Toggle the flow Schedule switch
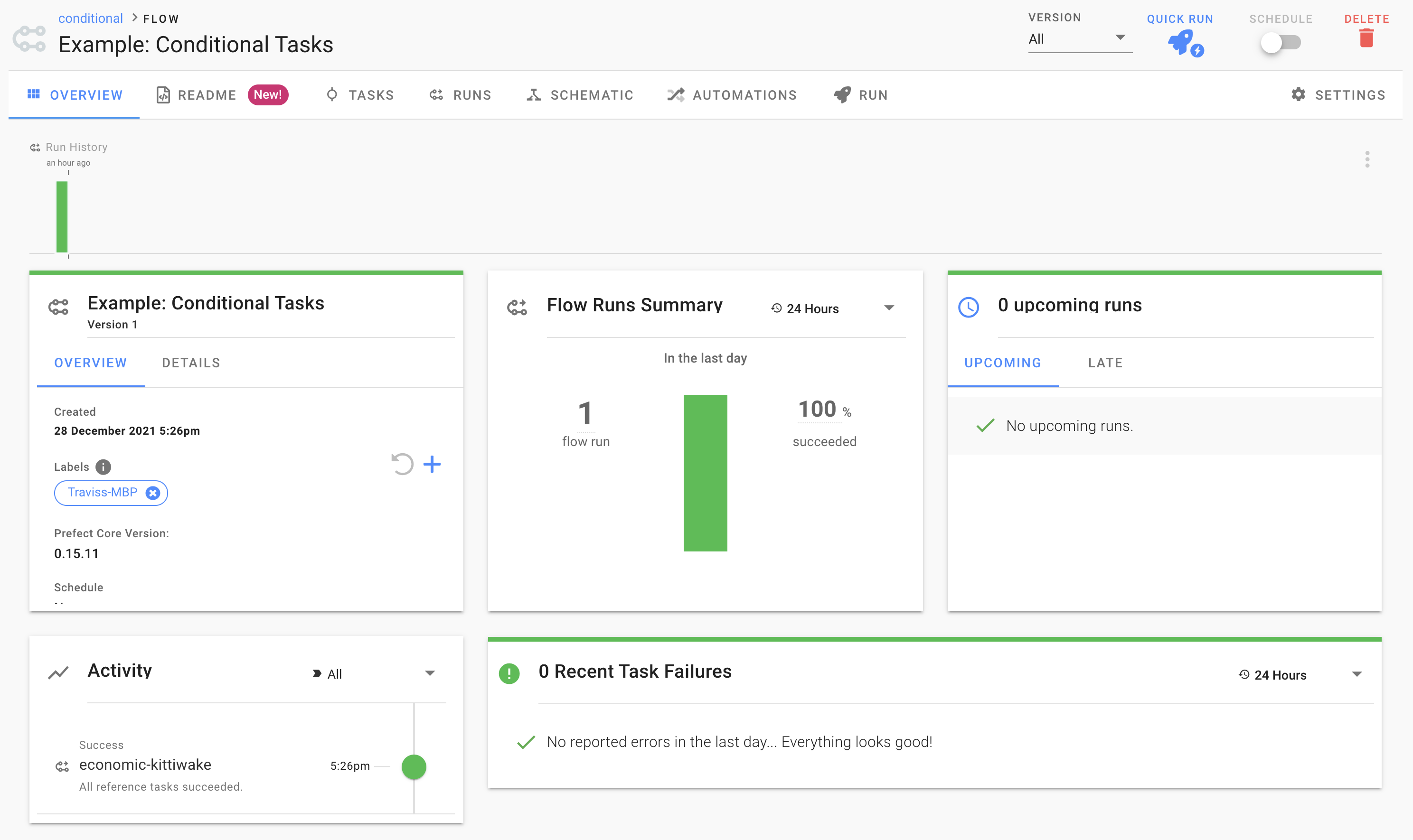Screen dimensions: 1413x840 point(1280,42)
